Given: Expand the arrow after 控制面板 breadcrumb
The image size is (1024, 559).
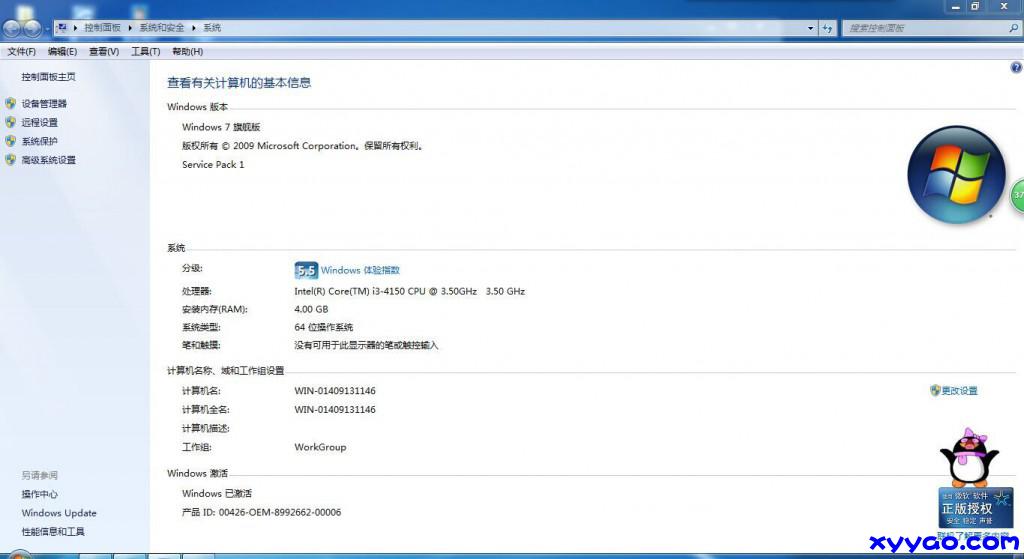Looking at the screenshot, I should pyautogui.click(x=130, y=28).
